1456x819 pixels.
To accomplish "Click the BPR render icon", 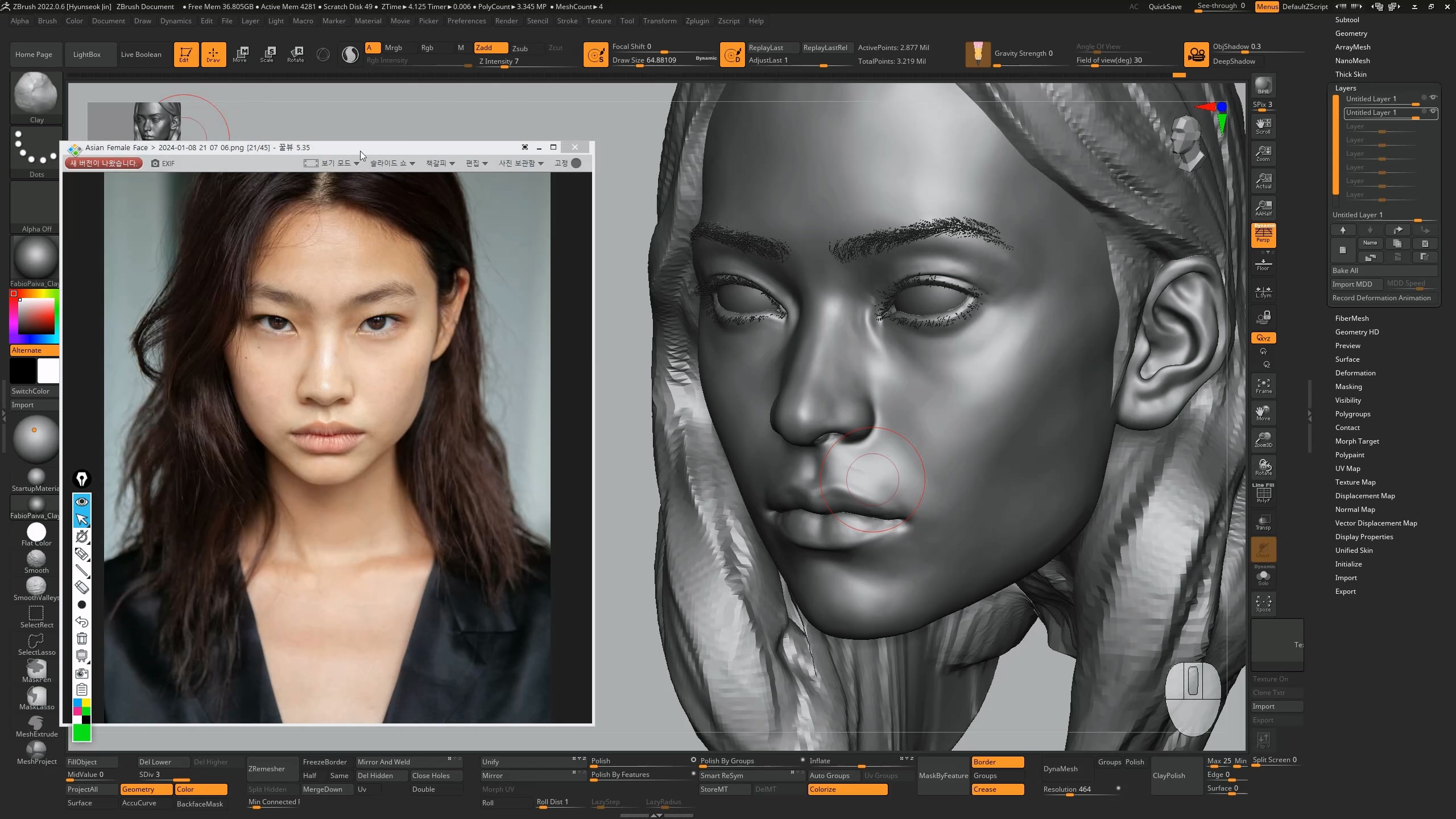I will (1263, 86).
